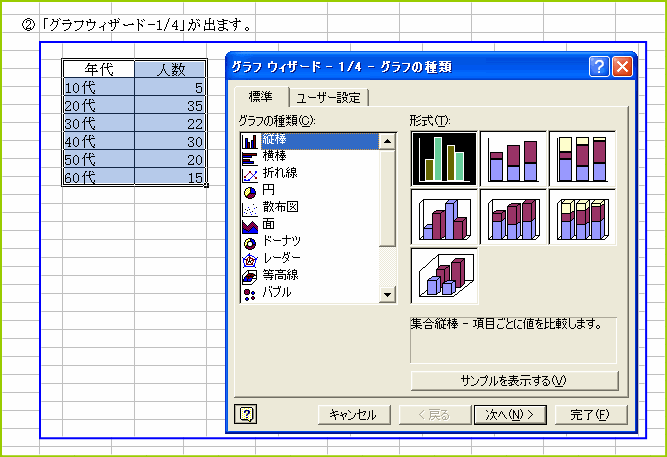667x457 pixels.
Task: Click the 10代 cell
Action: click(99, 87)
